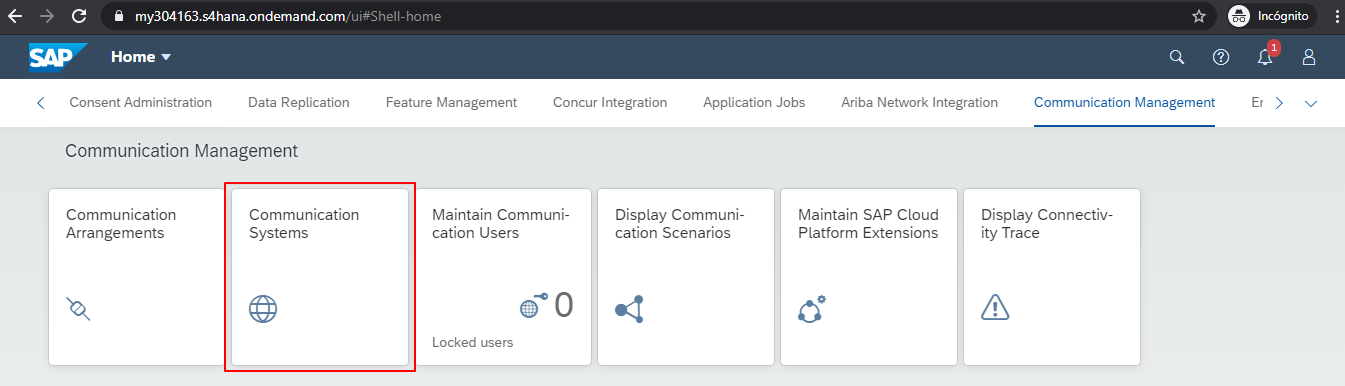
Task: Switch to Application Jobs tab
Action: tap(754, 102)
